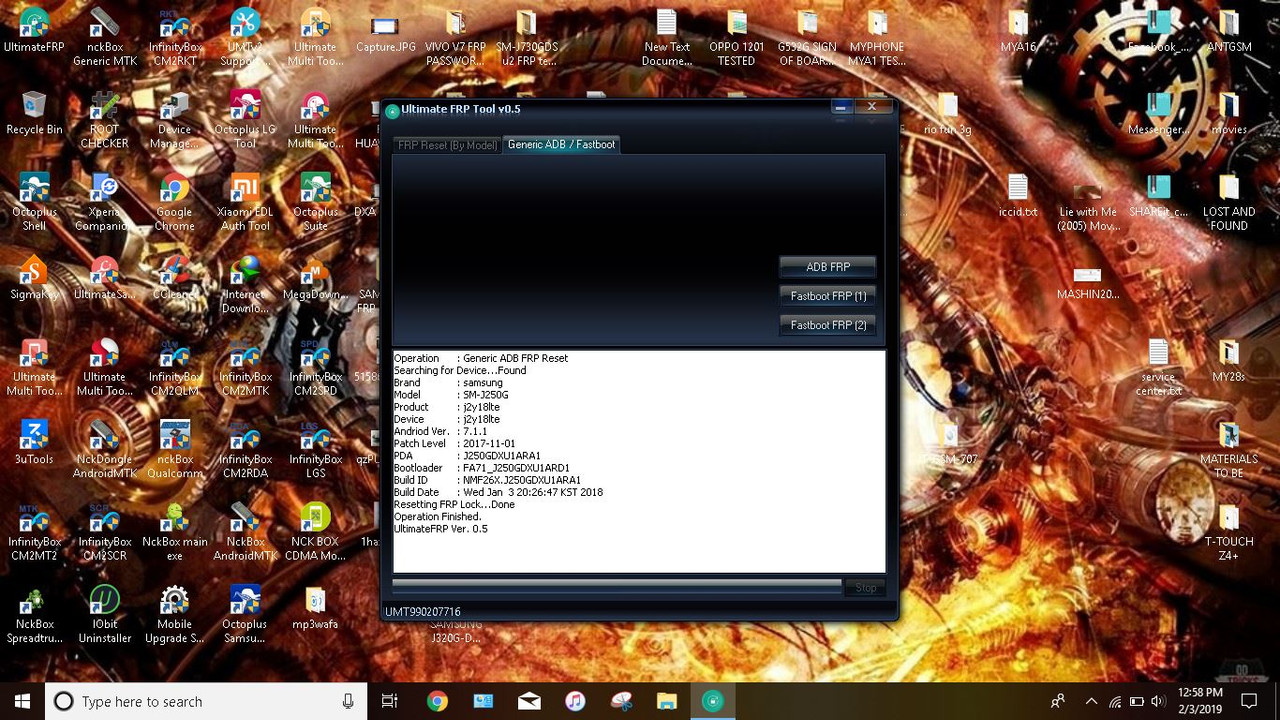Select the Device Manager shortcut
1280x720 pixels.
175,120
